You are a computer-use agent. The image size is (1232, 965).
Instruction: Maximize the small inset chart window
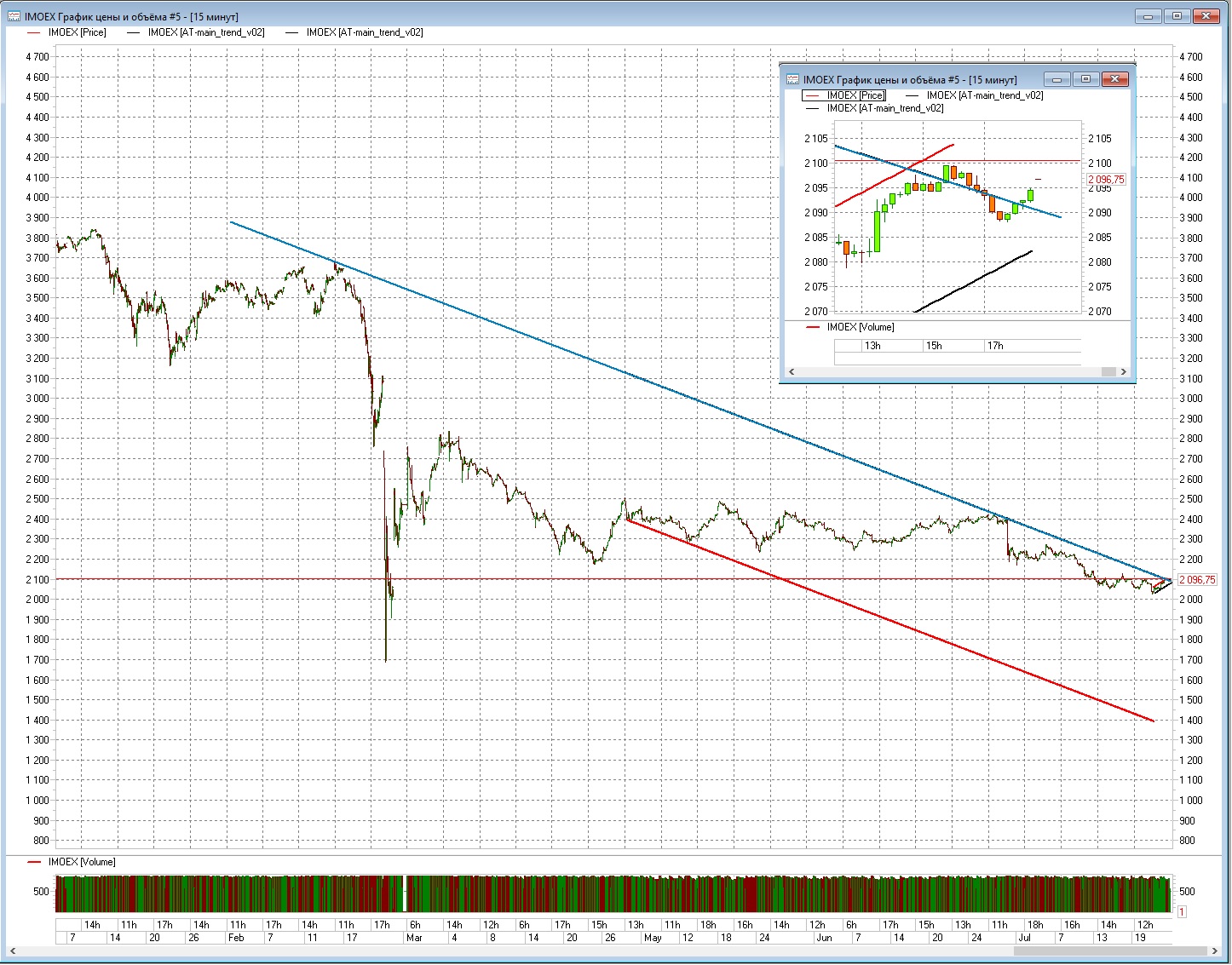pos(1085,79)
